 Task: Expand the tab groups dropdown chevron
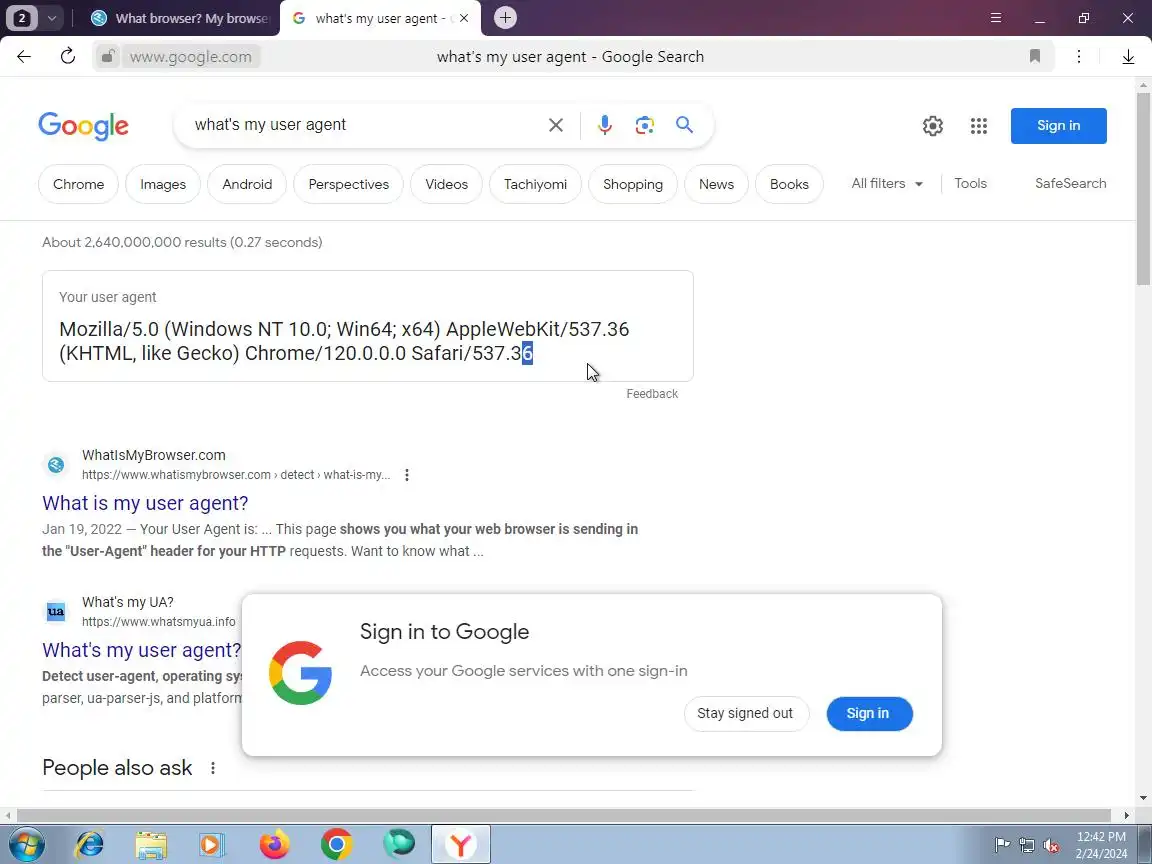pos(51,18)
